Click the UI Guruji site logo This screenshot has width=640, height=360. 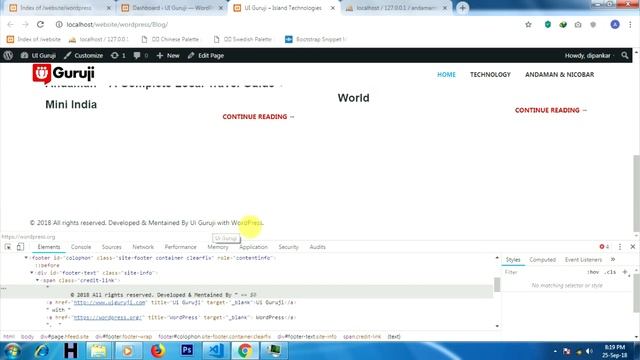[x=63, y=73]
